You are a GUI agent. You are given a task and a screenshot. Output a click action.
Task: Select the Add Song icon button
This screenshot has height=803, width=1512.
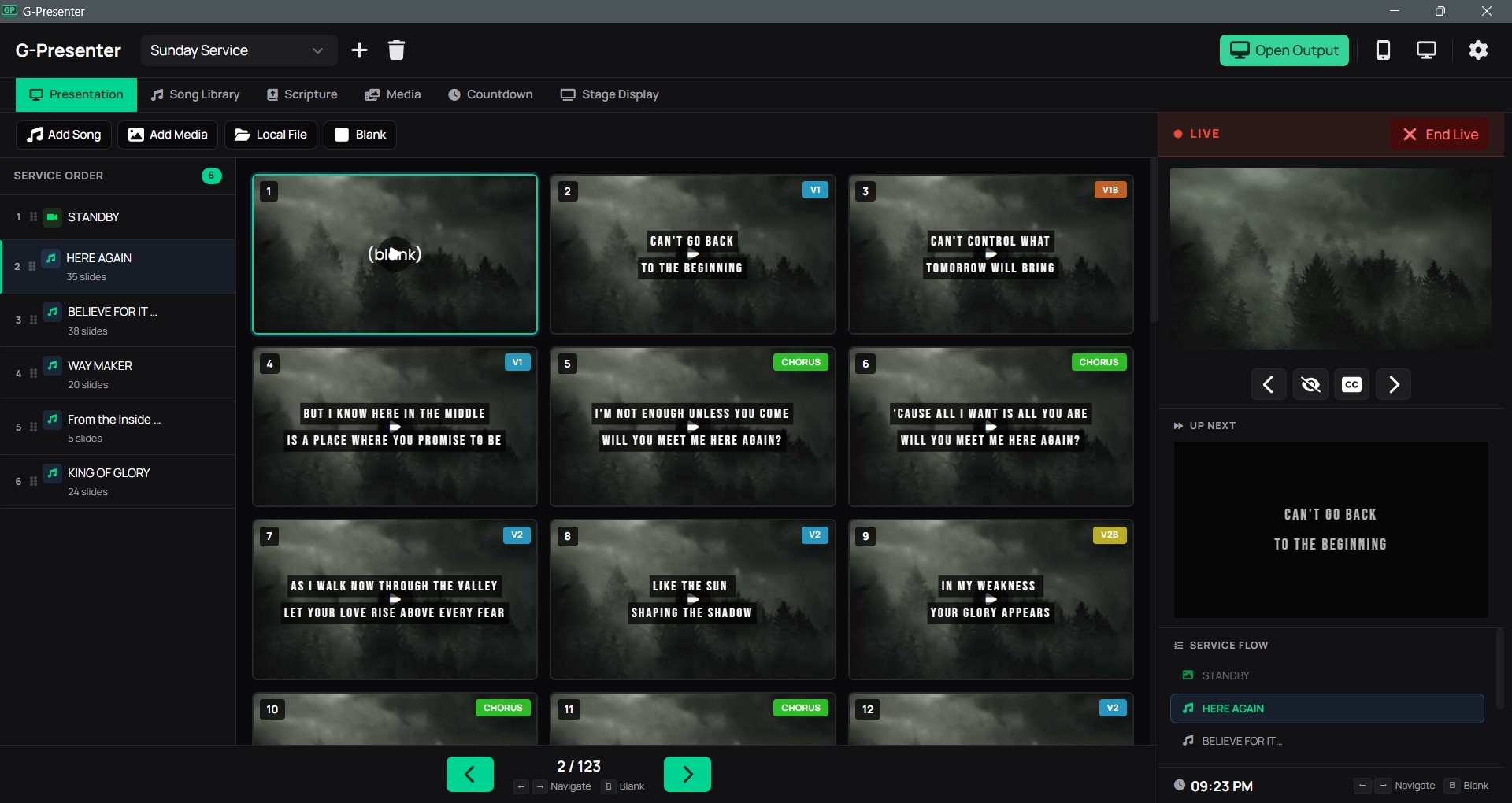(35, 135)
